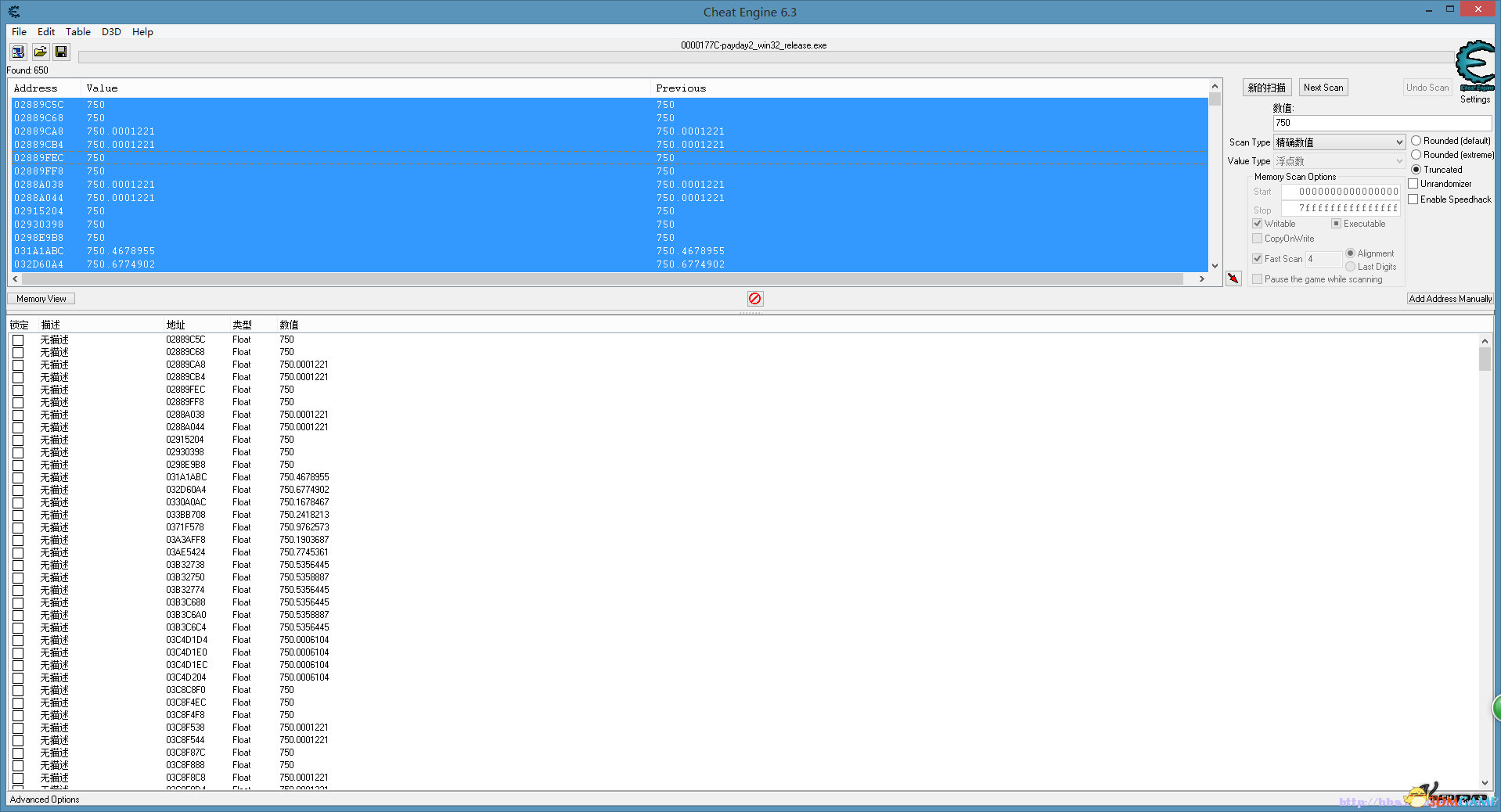Lock address 031A1ABC checkbox
1501x812 pixels.
point(18,478)
